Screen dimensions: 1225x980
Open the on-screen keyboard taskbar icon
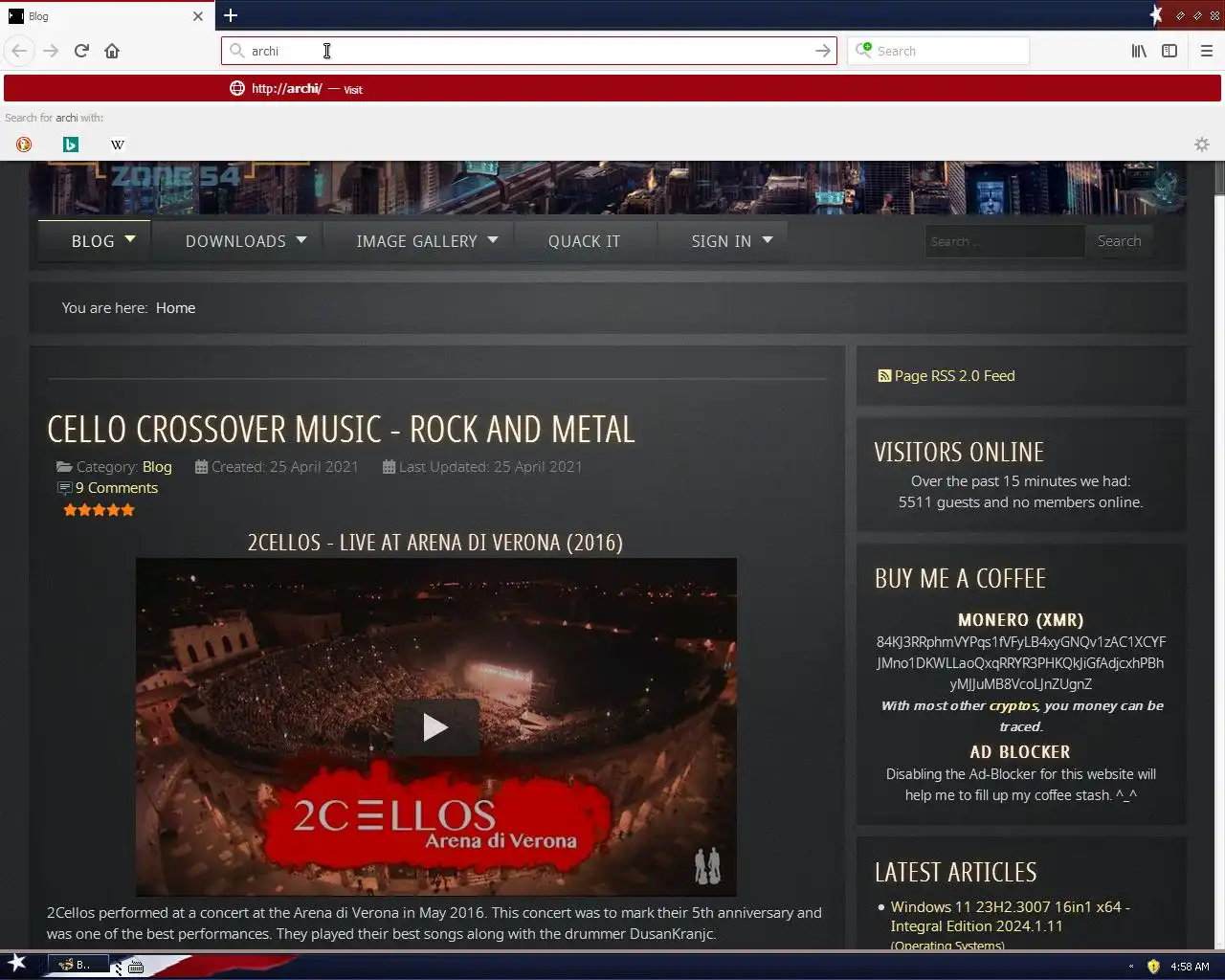click(136, 967)
